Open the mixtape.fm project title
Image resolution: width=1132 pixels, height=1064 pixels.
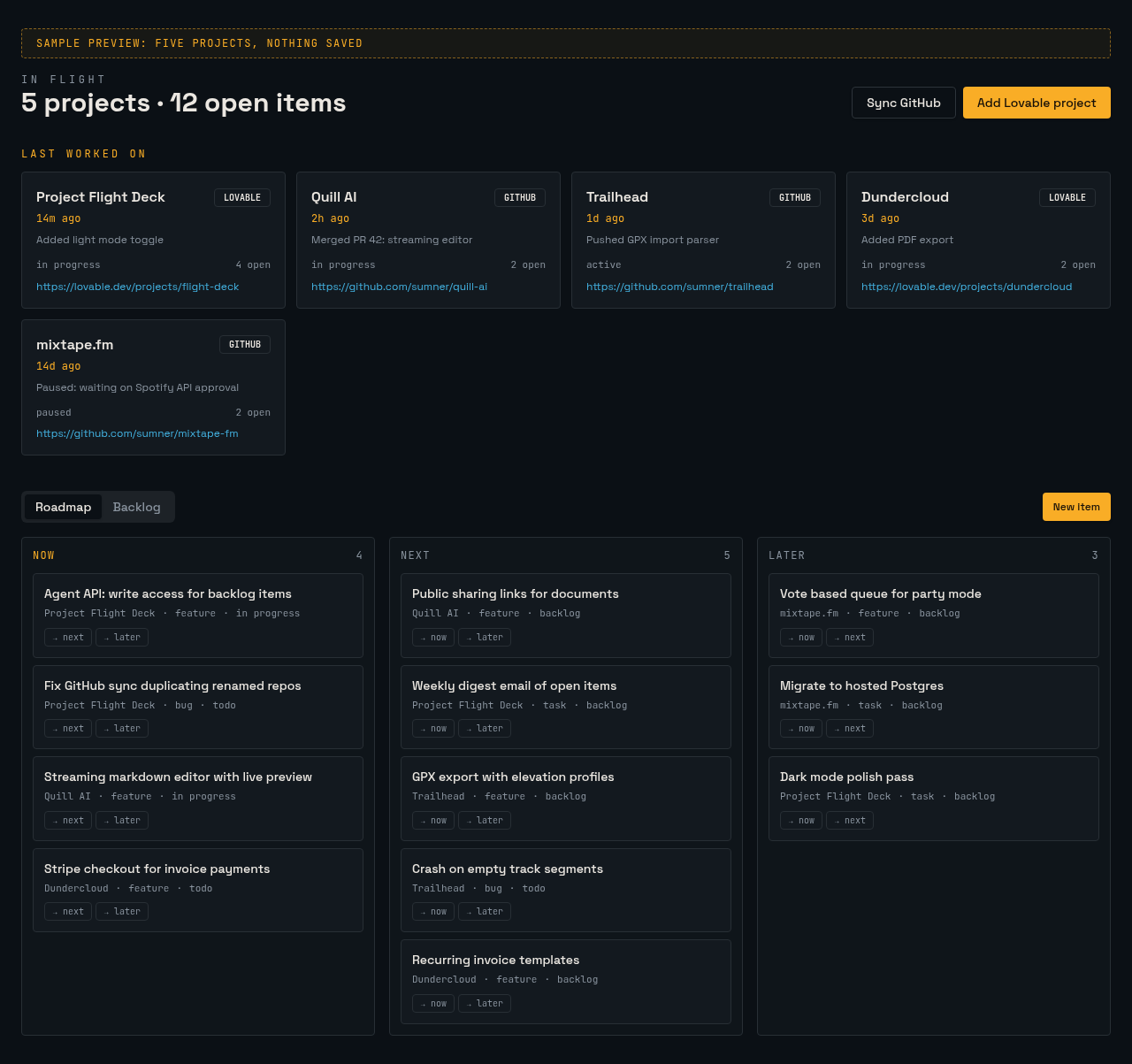coord(75,345)
